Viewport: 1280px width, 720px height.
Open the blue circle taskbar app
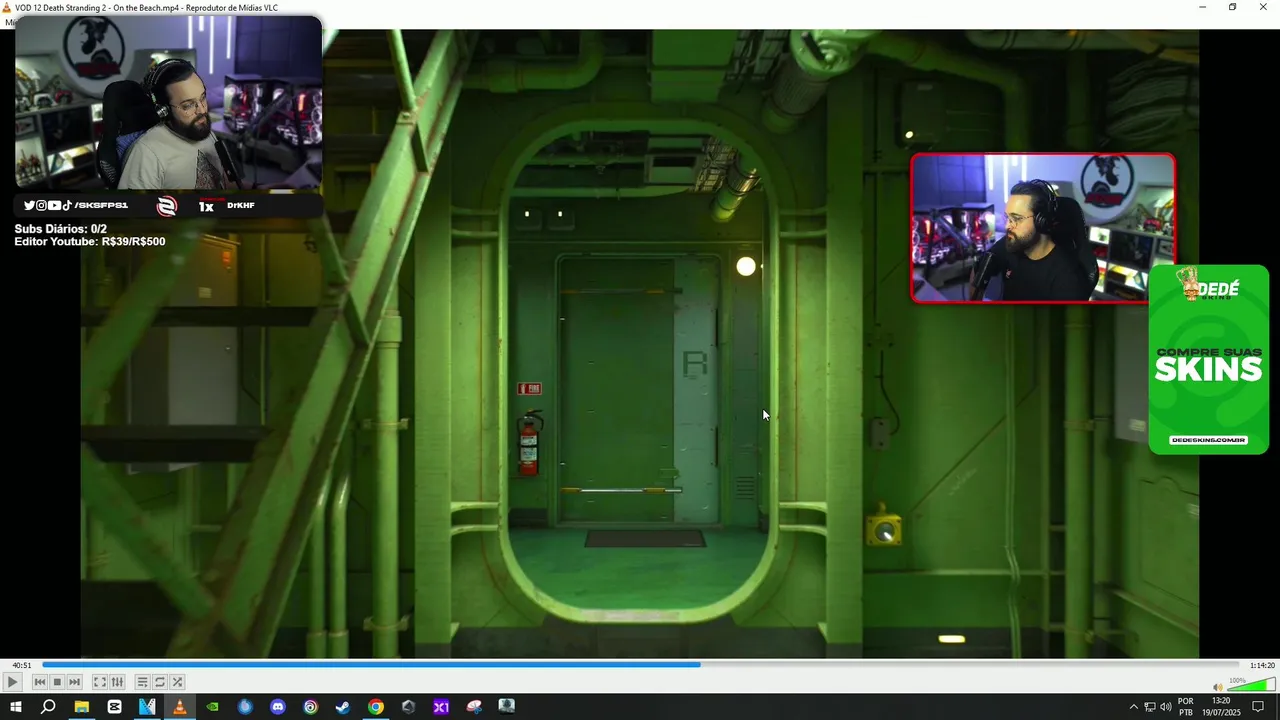tap(245, 707)
